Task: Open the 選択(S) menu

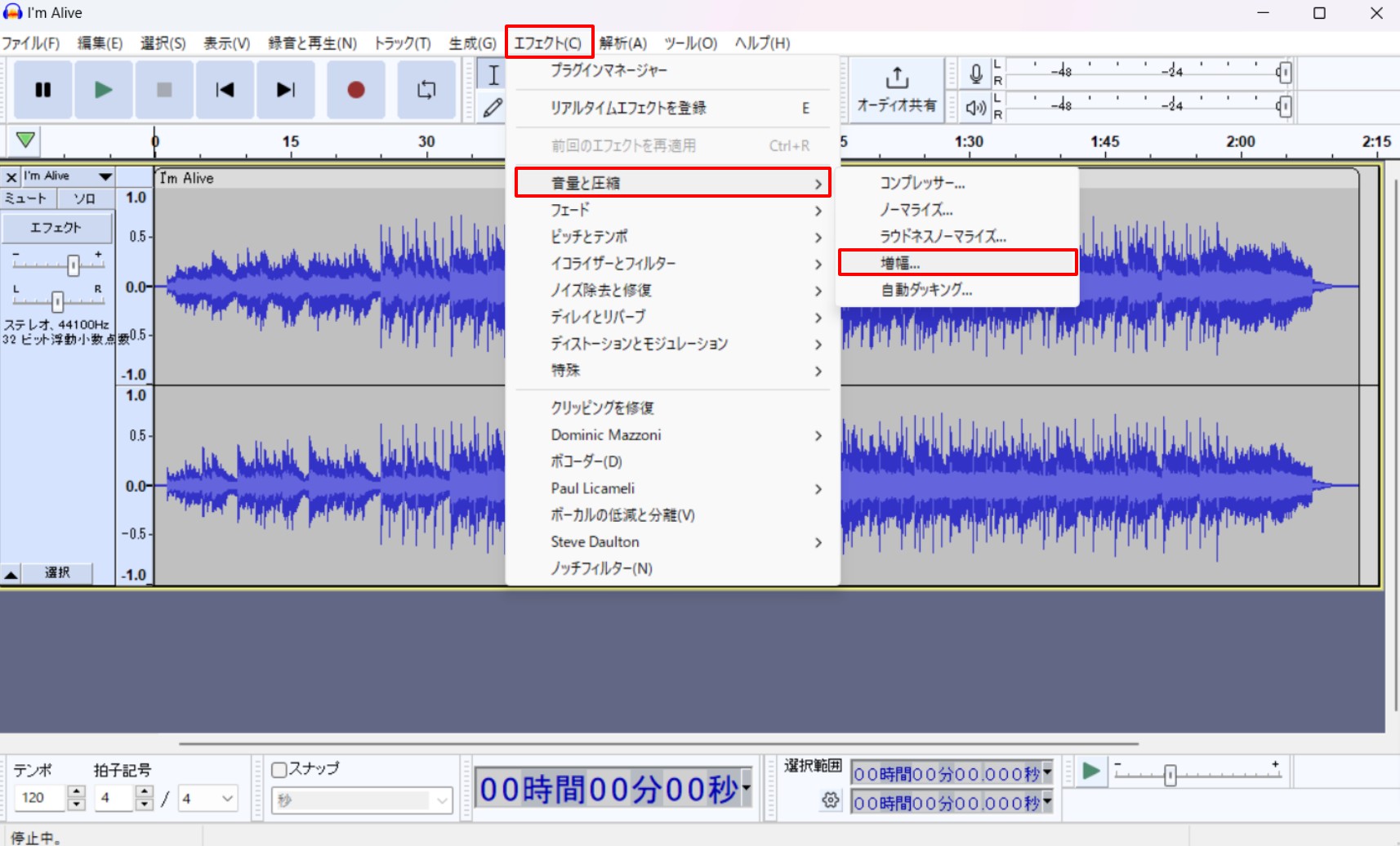Action: (163, 43)
